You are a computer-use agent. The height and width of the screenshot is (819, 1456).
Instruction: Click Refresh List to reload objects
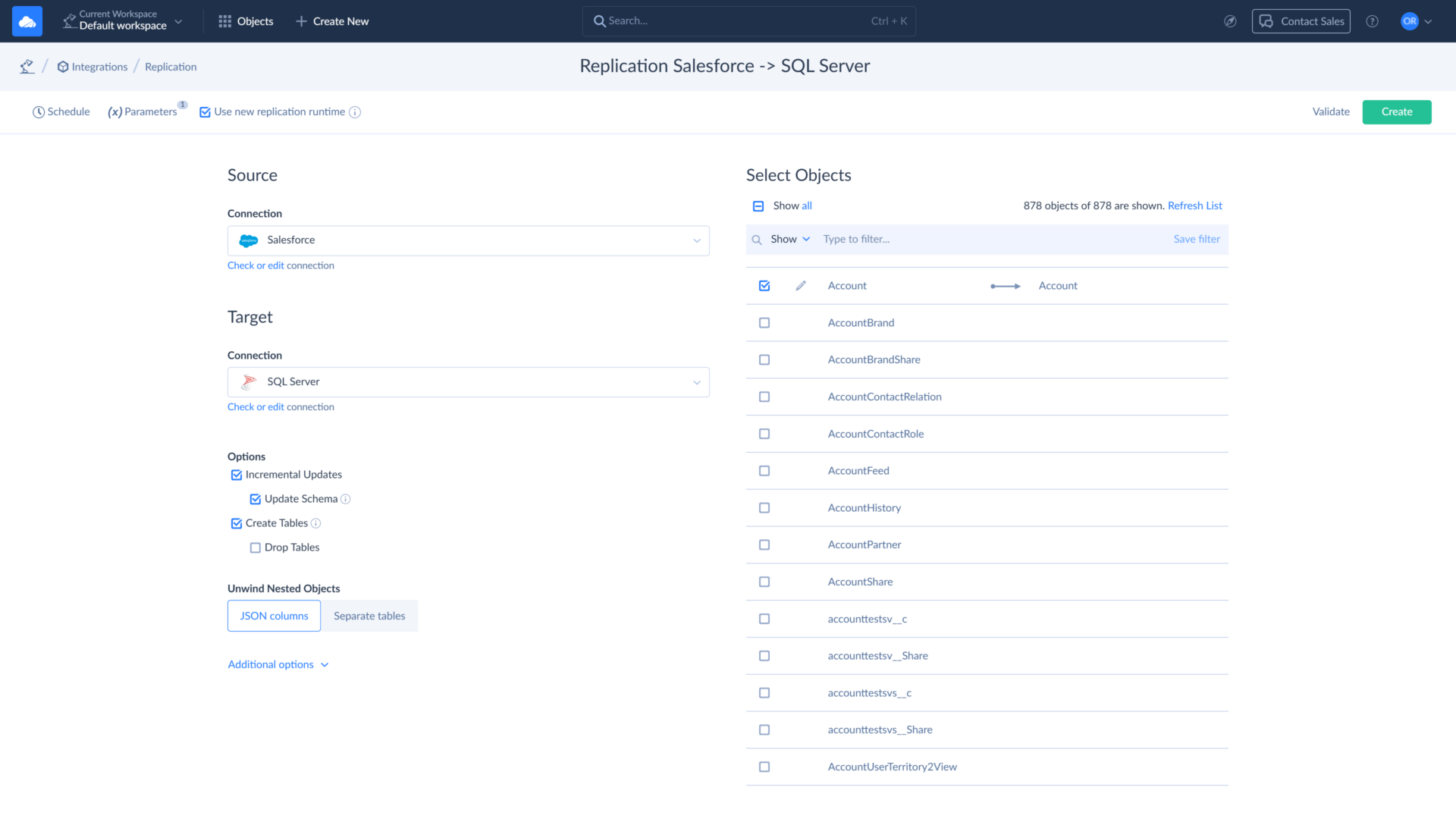(x=1194, y=206)
